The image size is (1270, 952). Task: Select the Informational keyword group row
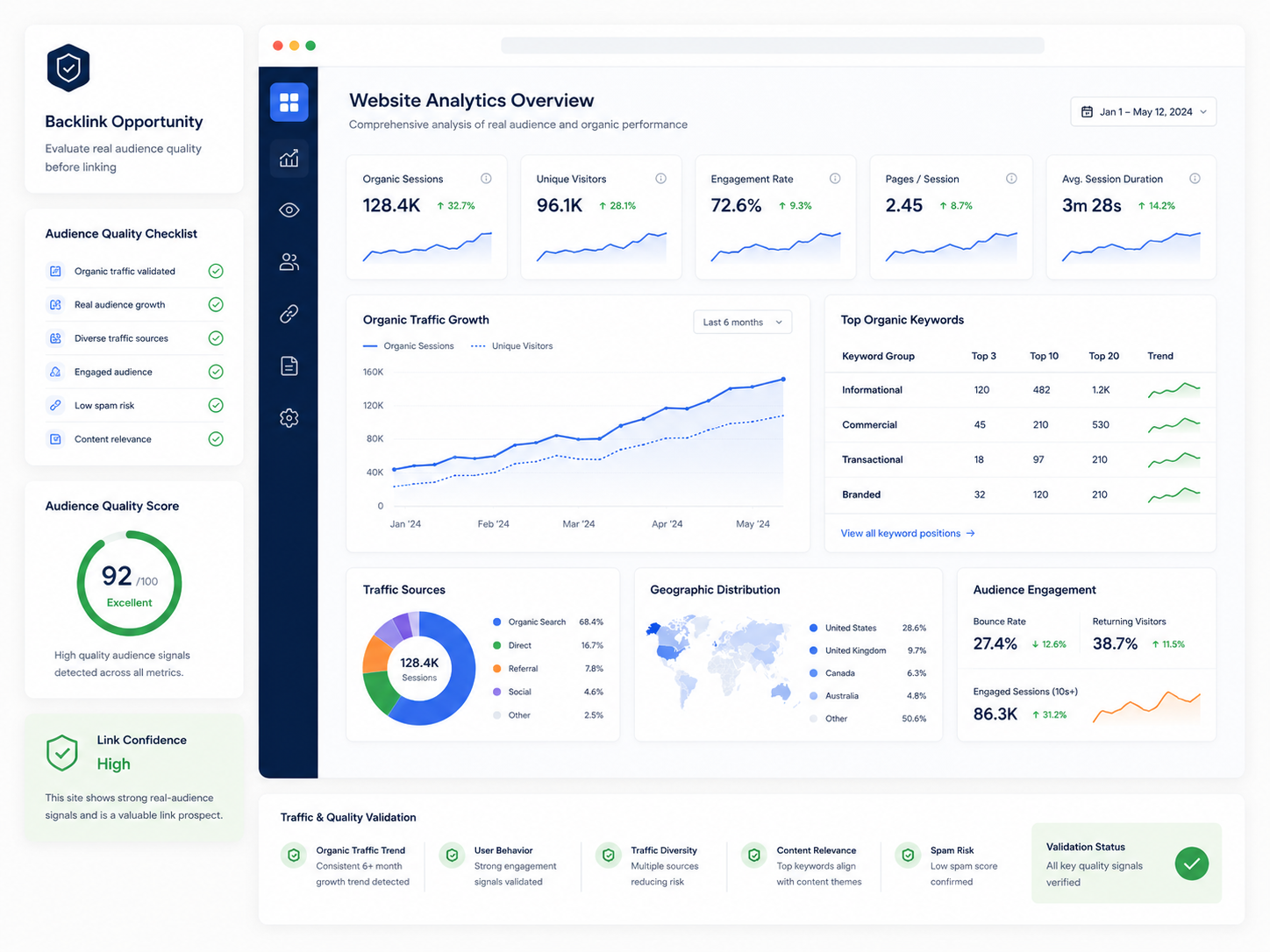click(x=1020, y=390)
